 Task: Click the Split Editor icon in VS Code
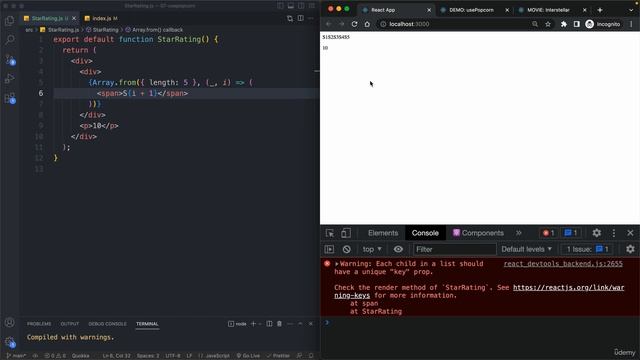(300, 18)
